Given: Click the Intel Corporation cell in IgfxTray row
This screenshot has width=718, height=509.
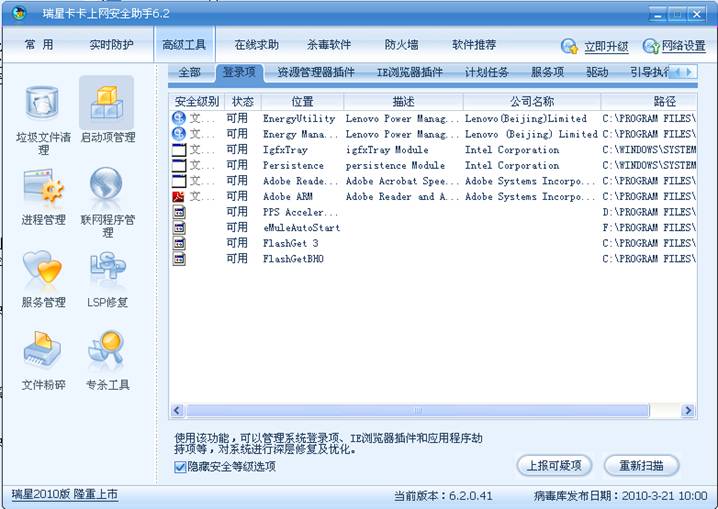Looking at the screenshot, I should point(512,150).
